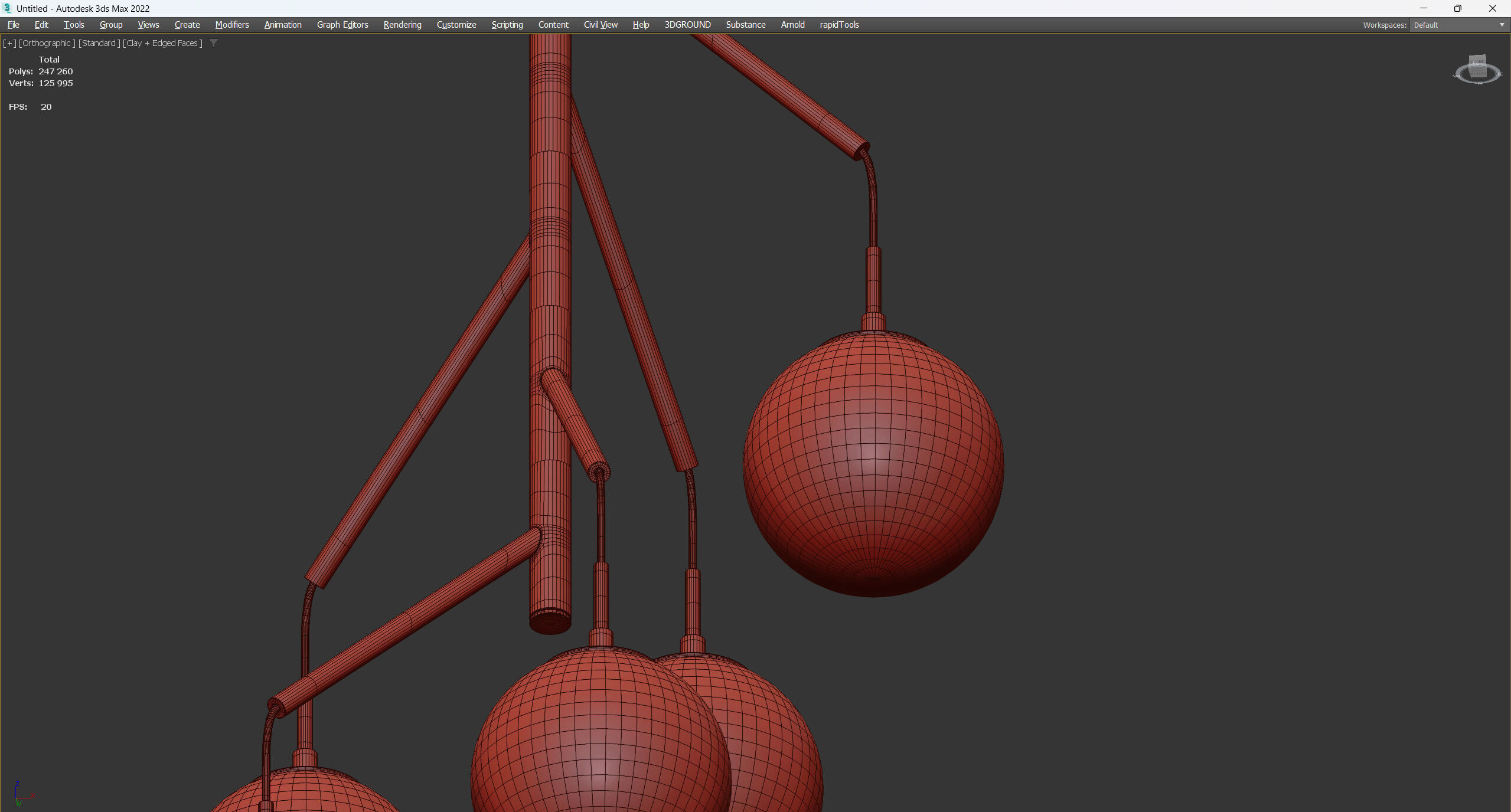Click the Standard viewport shading label

click(x=99, y=43)
